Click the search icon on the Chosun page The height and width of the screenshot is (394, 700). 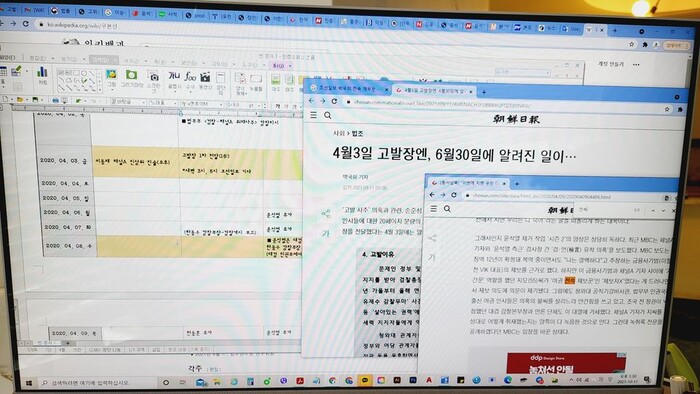328,116
